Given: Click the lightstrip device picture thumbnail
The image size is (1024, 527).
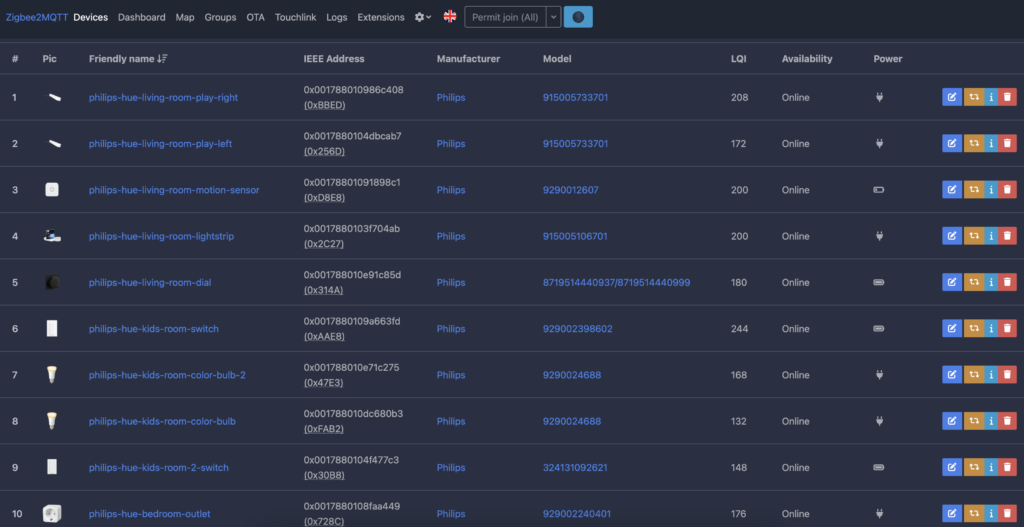Looking at the screenshot, I should point(52,236).
